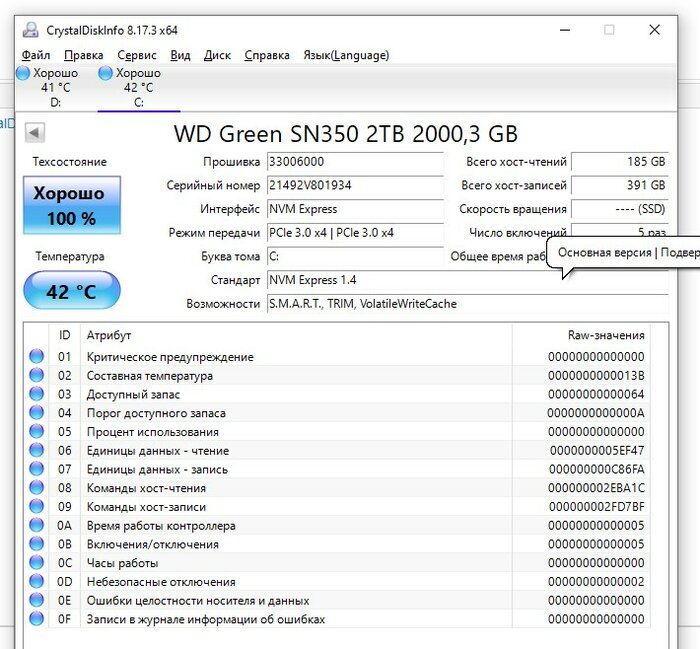Open the Справка menu

tap(267, 55)
